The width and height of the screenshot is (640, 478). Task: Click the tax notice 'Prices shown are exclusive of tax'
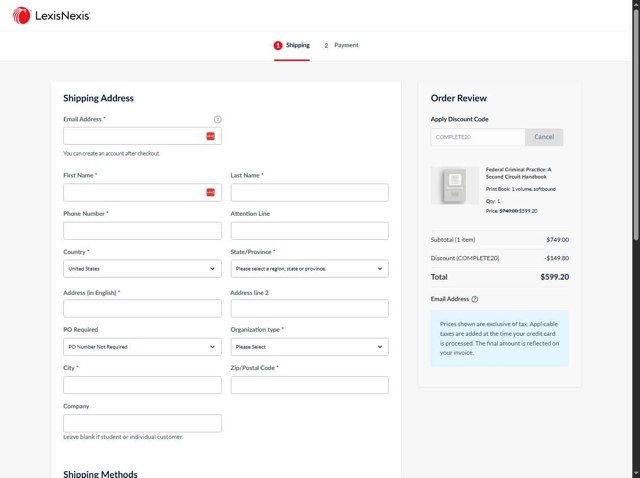point(500,338)
